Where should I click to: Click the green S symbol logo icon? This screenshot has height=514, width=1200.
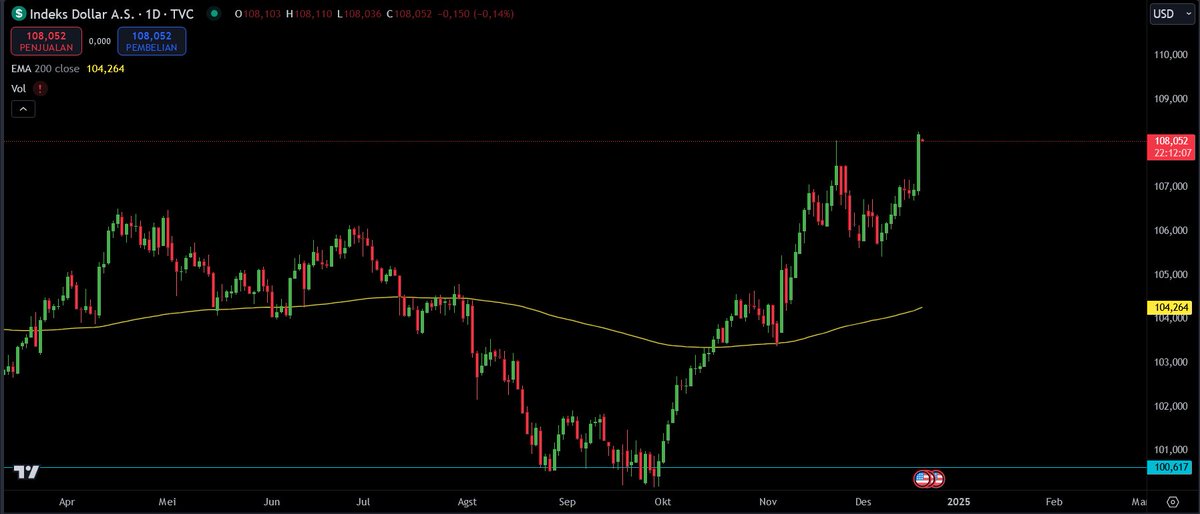(18, 14)
